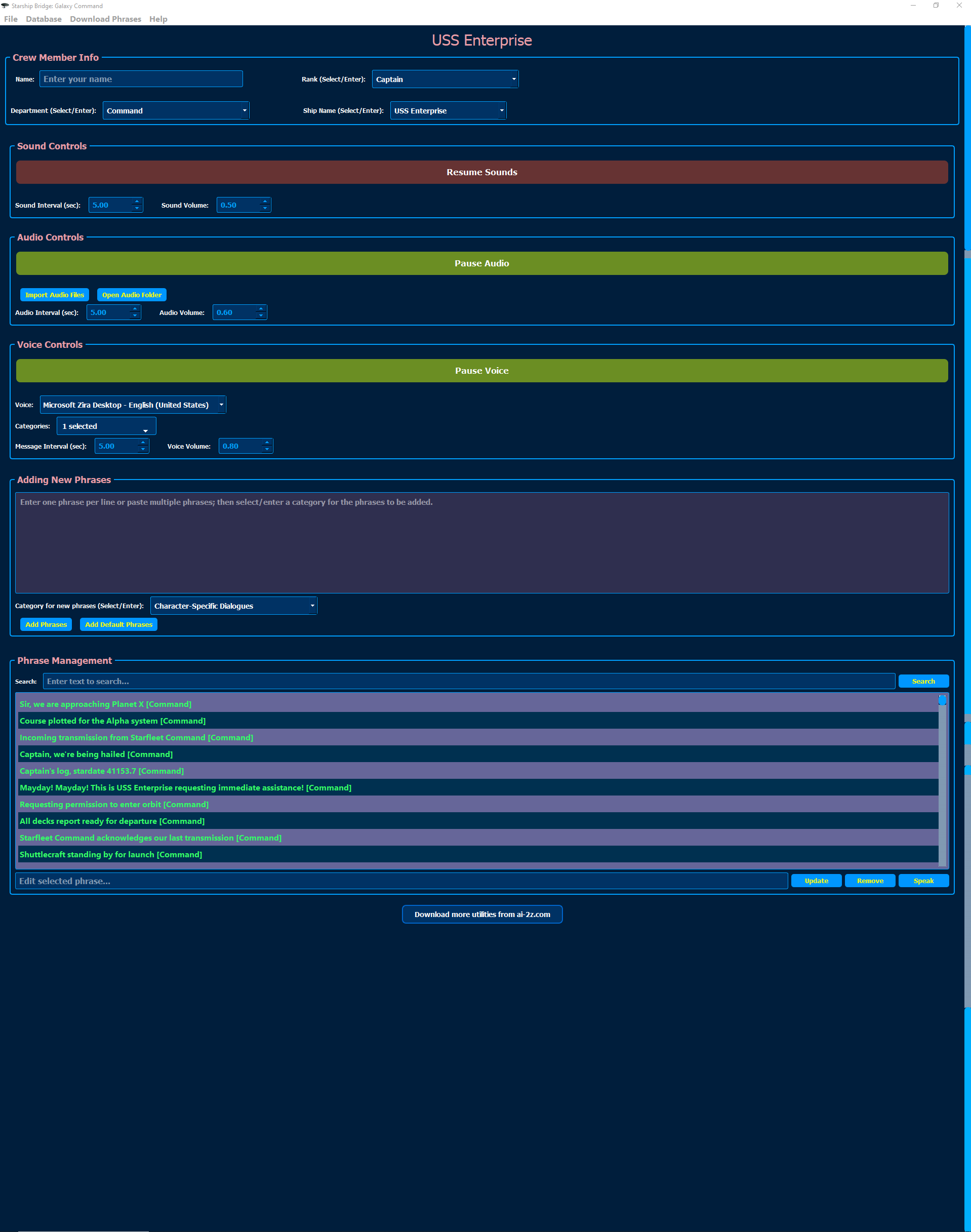Click Pause Voice to stop voice messages
This screenshot has width=971, height=1232.
click(x=481, y=370)
